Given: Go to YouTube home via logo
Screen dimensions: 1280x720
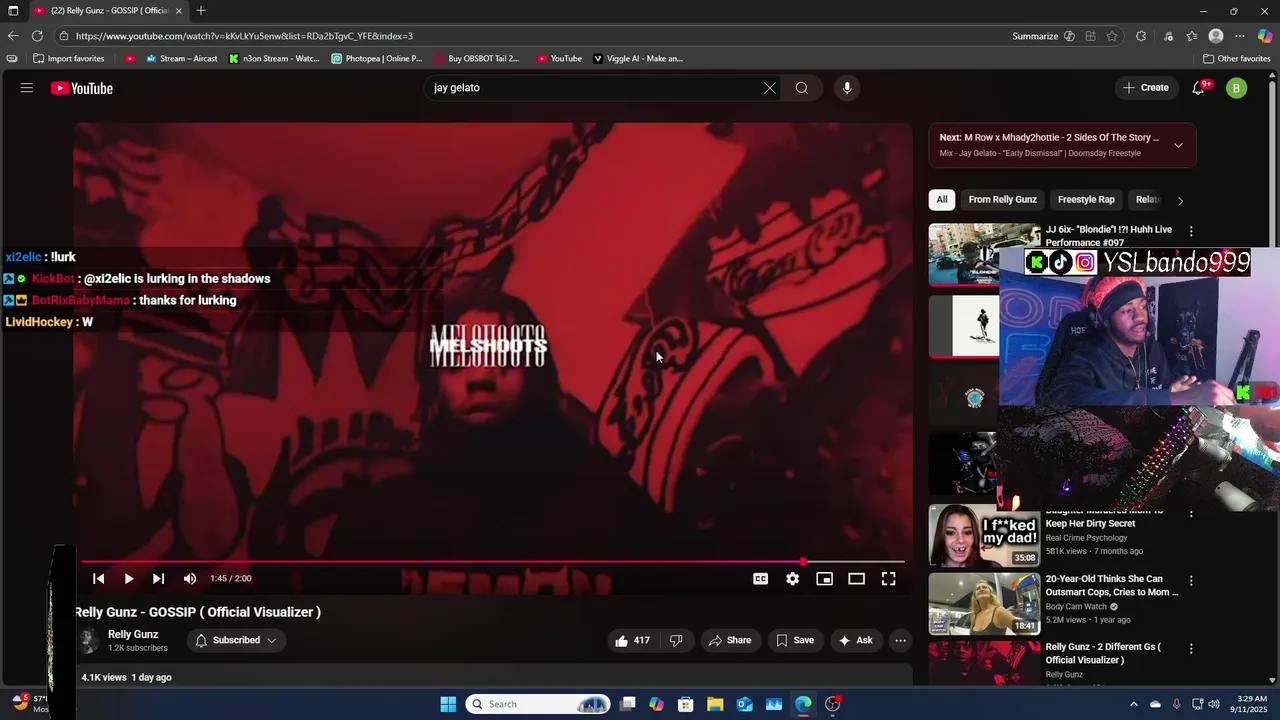Looking at the screenshot, I should coord(82,88).
